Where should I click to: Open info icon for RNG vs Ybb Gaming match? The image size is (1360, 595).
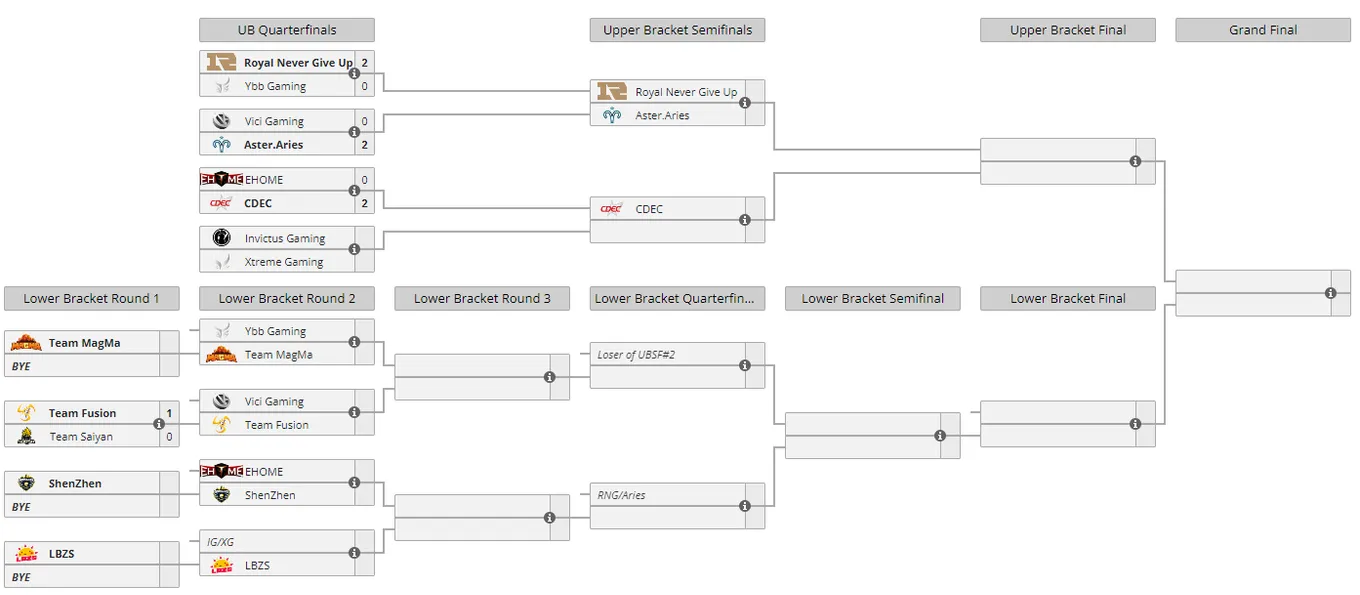pos(354,74)
